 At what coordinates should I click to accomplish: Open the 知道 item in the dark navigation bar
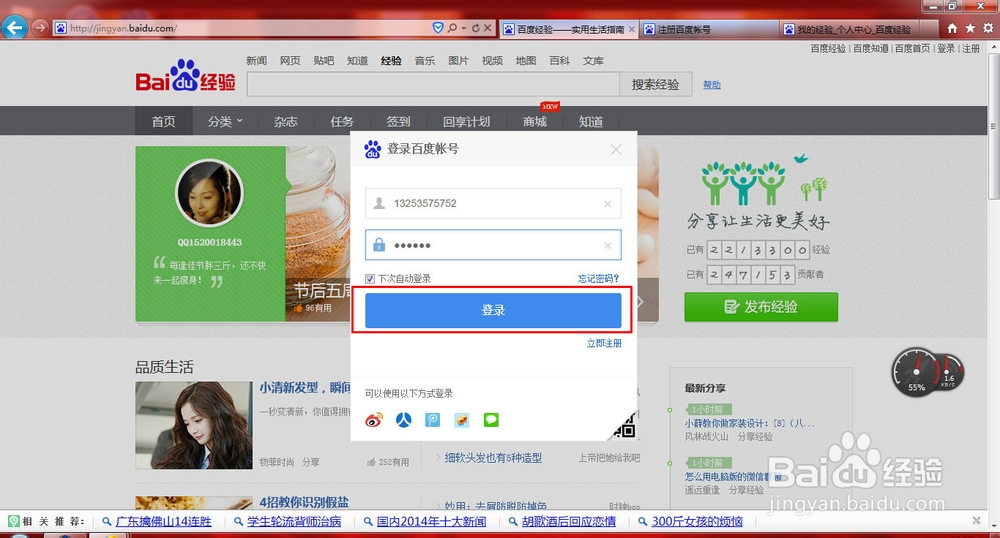tap(591, 121)
